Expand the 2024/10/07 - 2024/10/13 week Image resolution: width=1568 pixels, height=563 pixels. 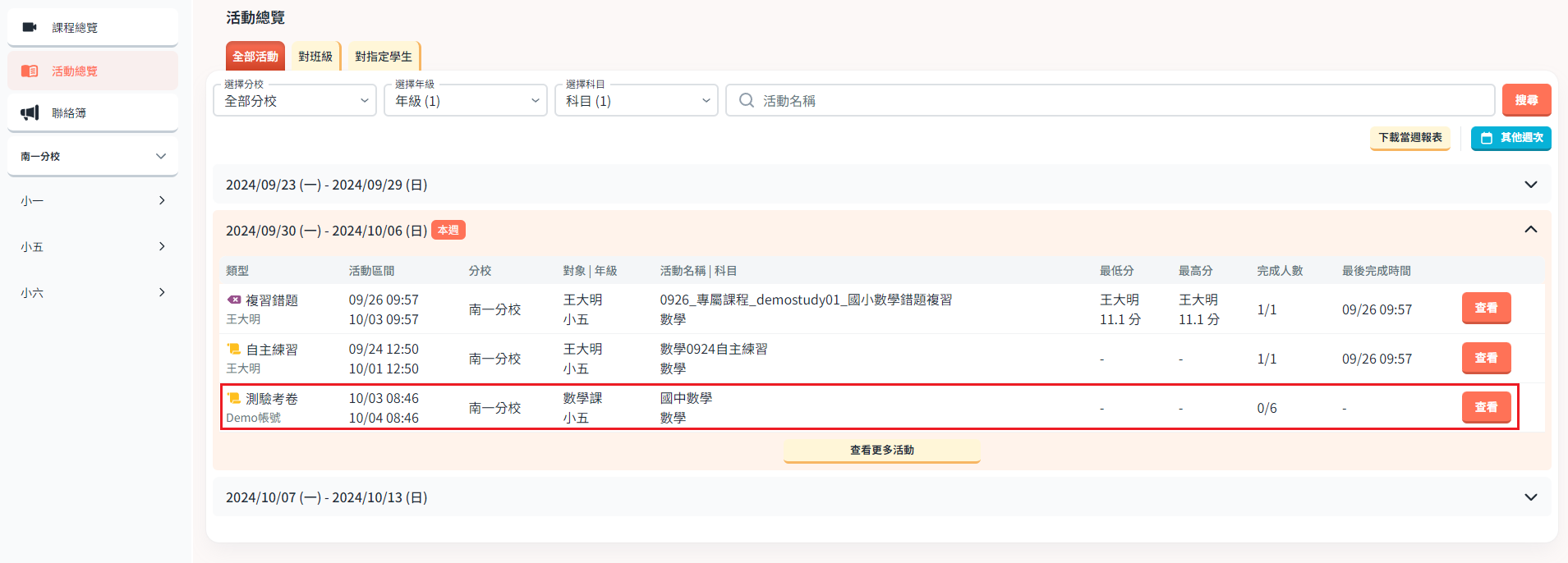click(881, 497)
